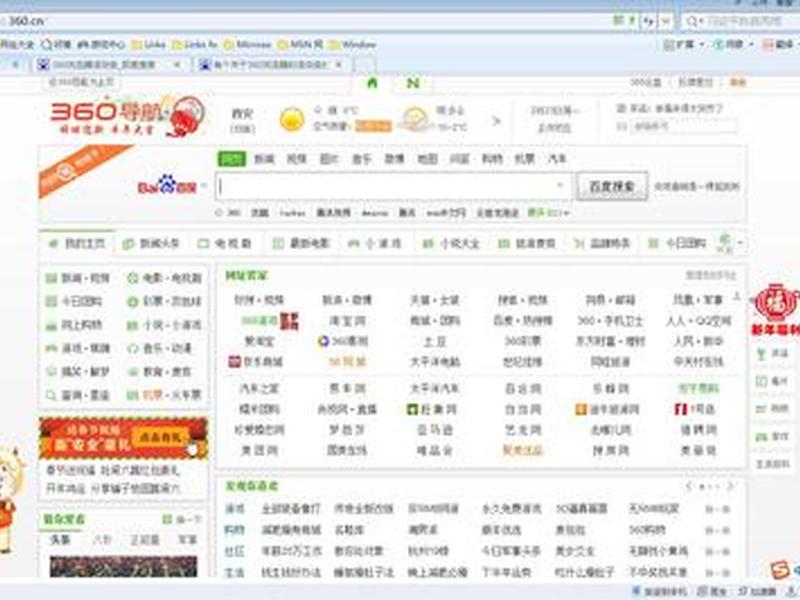Open the Microsoft bookmark folder
Image resolution: width=800 pixels, height=600 pixels.
[x=247, y=45]
